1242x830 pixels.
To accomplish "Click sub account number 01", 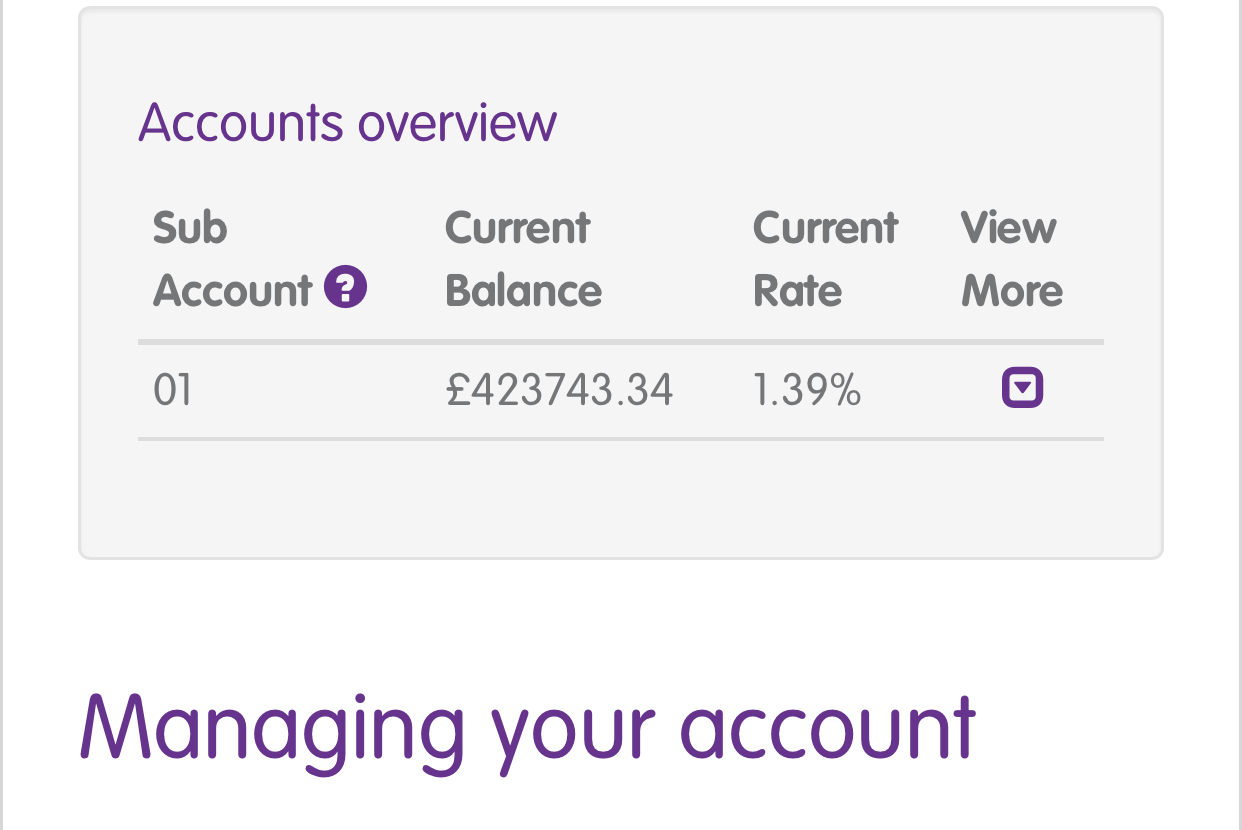I will 172,389.
